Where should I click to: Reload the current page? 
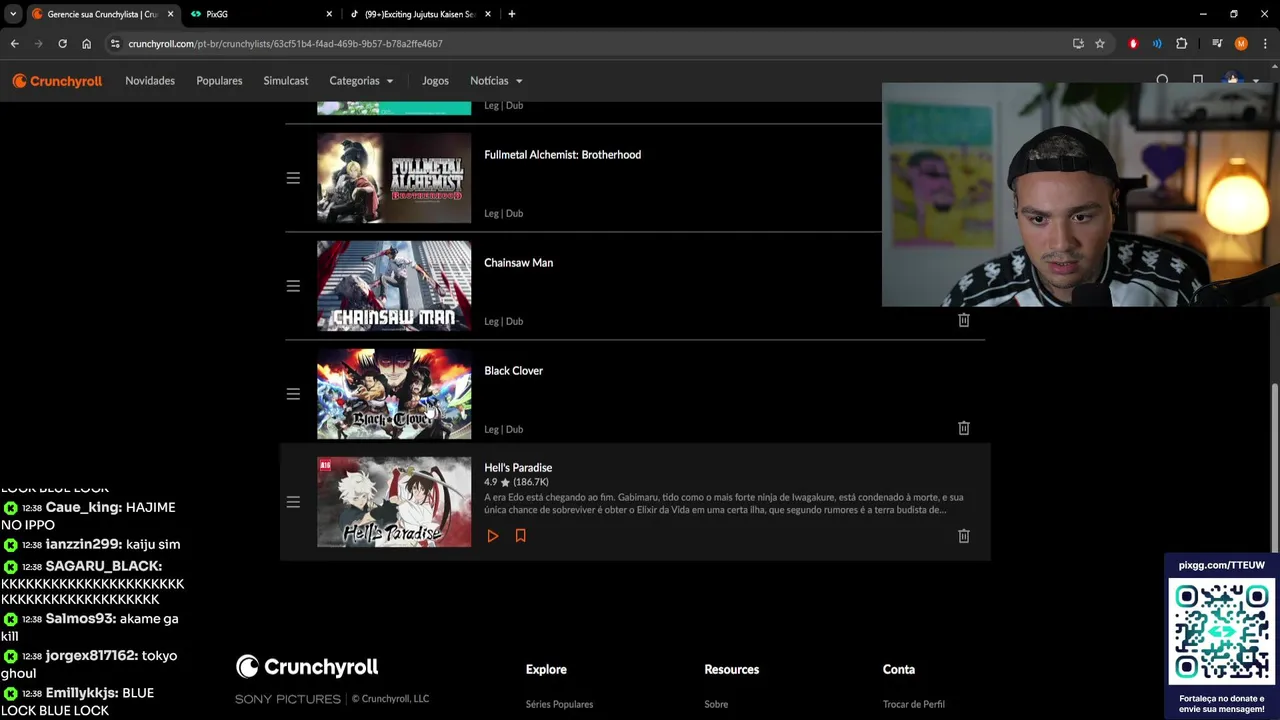click(x=62, y=44)
